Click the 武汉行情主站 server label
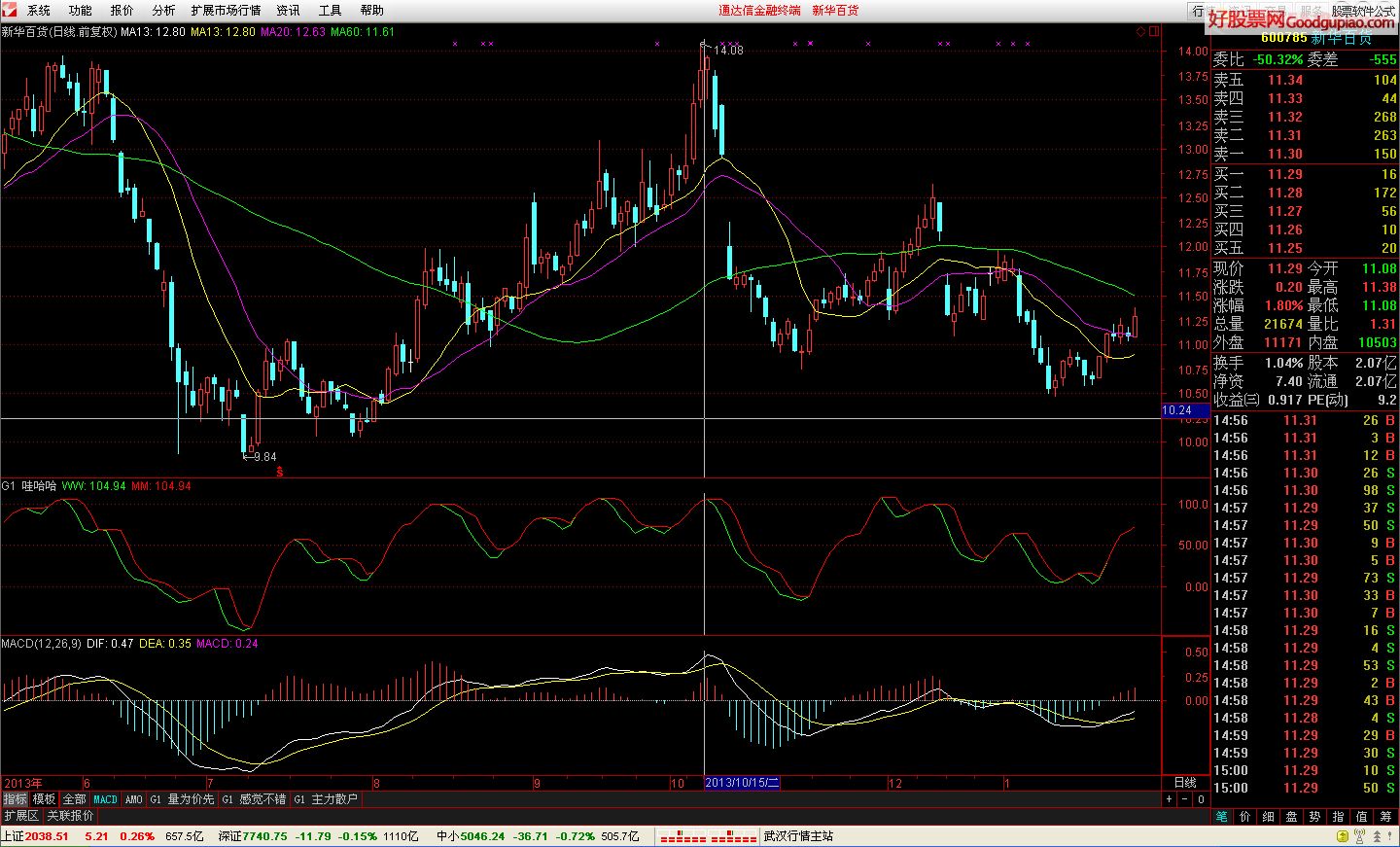 (x=798, y=836)
